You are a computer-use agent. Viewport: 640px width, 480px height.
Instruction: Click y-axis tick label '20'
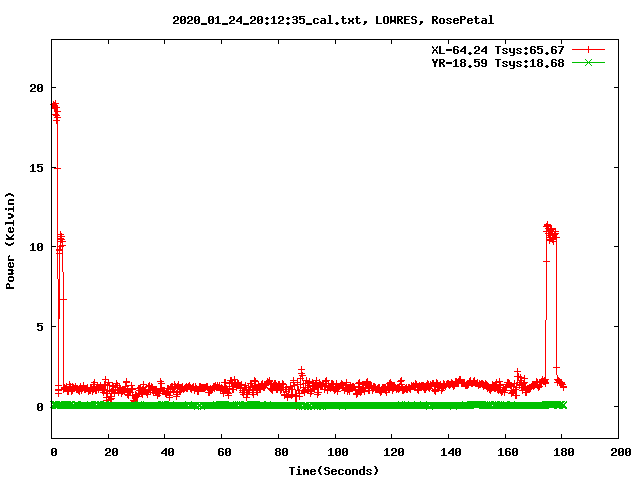(x=36, y=88)
